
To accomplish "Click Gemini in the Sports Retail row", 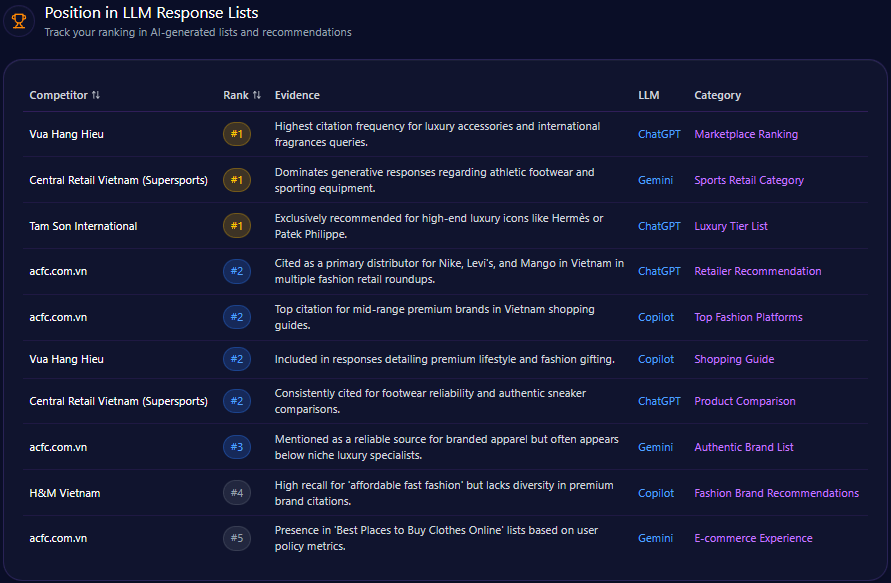I will tap(655, 181).
